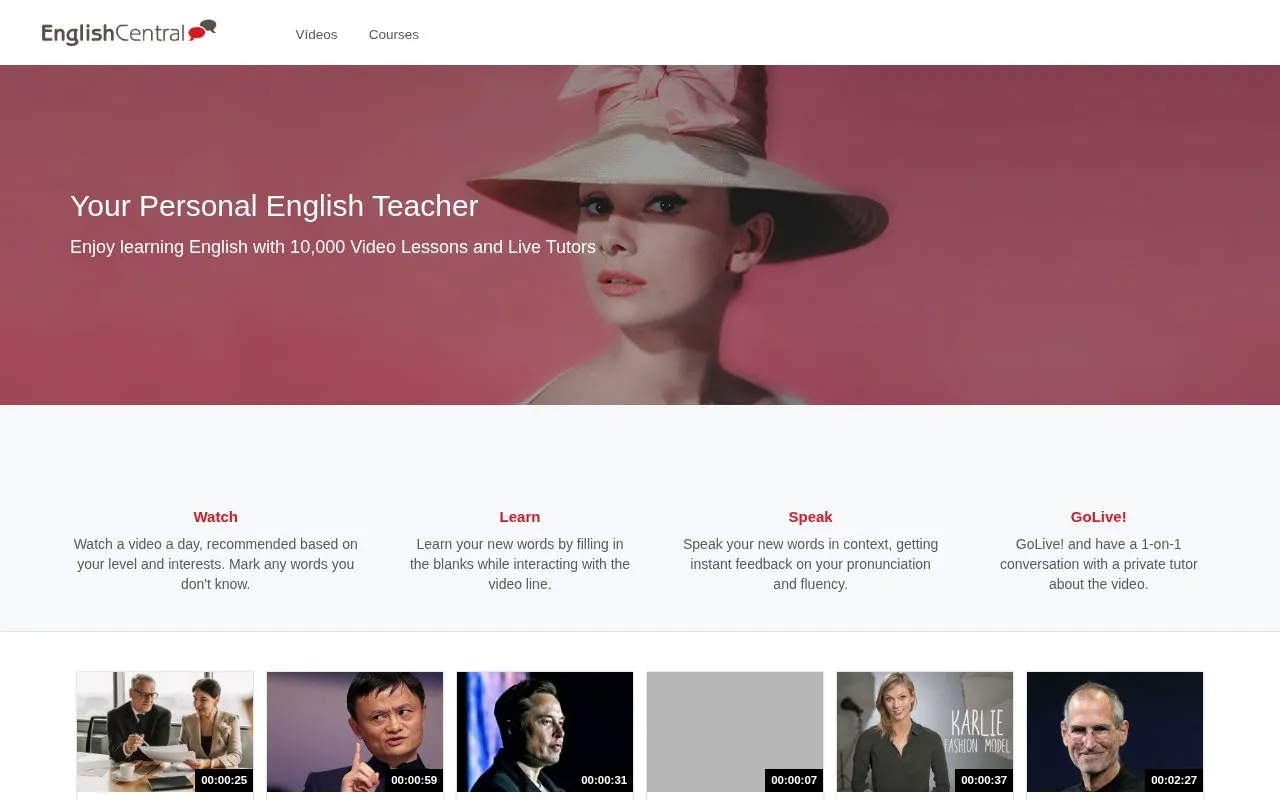This screenshot has width=1280, height=800.
Task: Click the 'Your Personal English Teacher' headline
Action: 274,206
